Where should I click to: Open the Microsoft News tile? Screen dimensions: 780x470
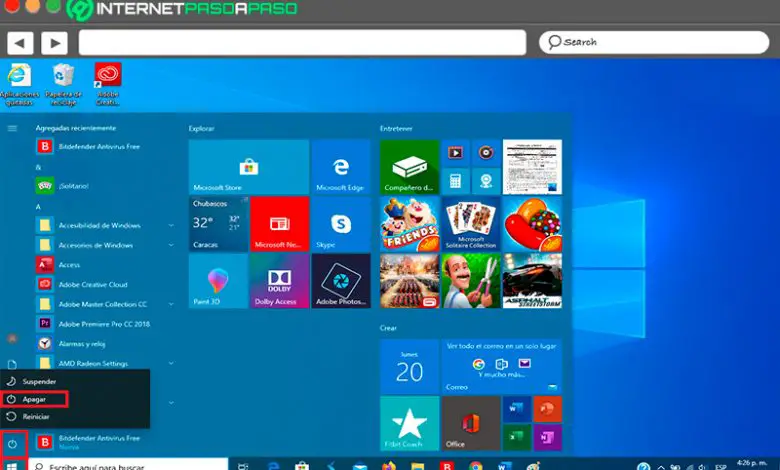click(x=280, y=224)
